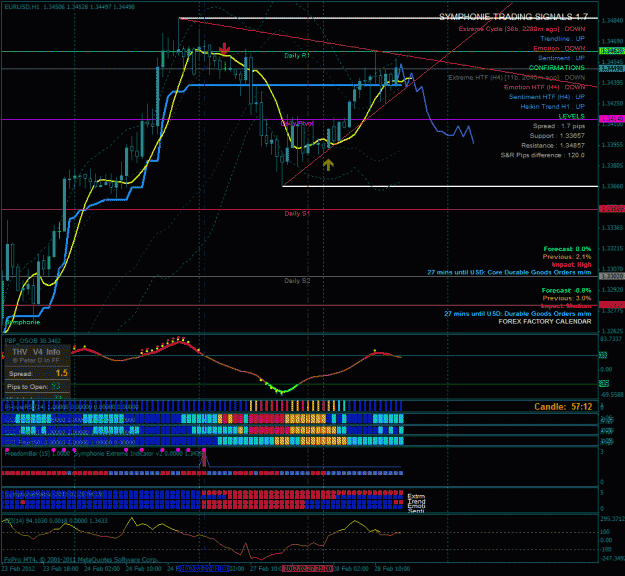Click the green 'Symphonie' label at chart bottom-left
This screenshot has width=625, height=576.
click(23, 322)
